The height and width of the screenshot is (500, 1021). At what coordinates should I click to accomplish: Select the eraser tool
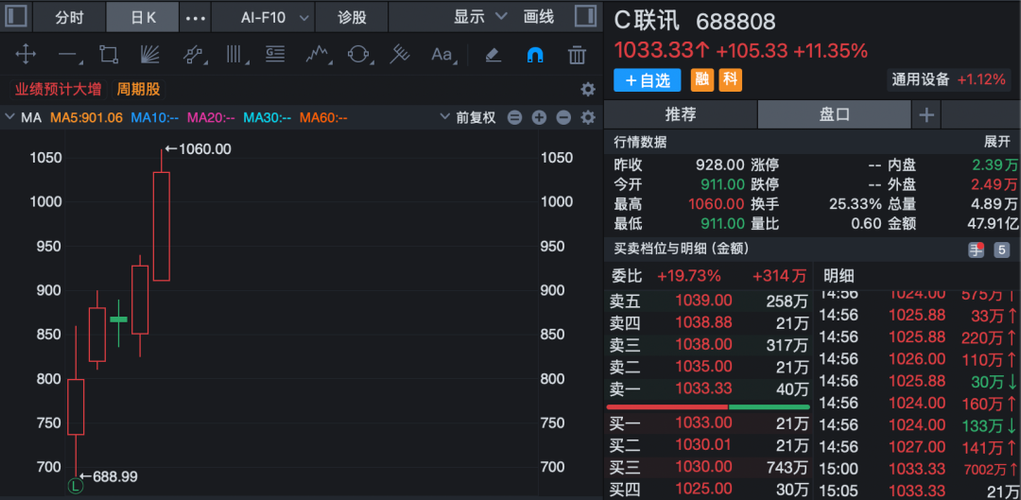(493, 55)
